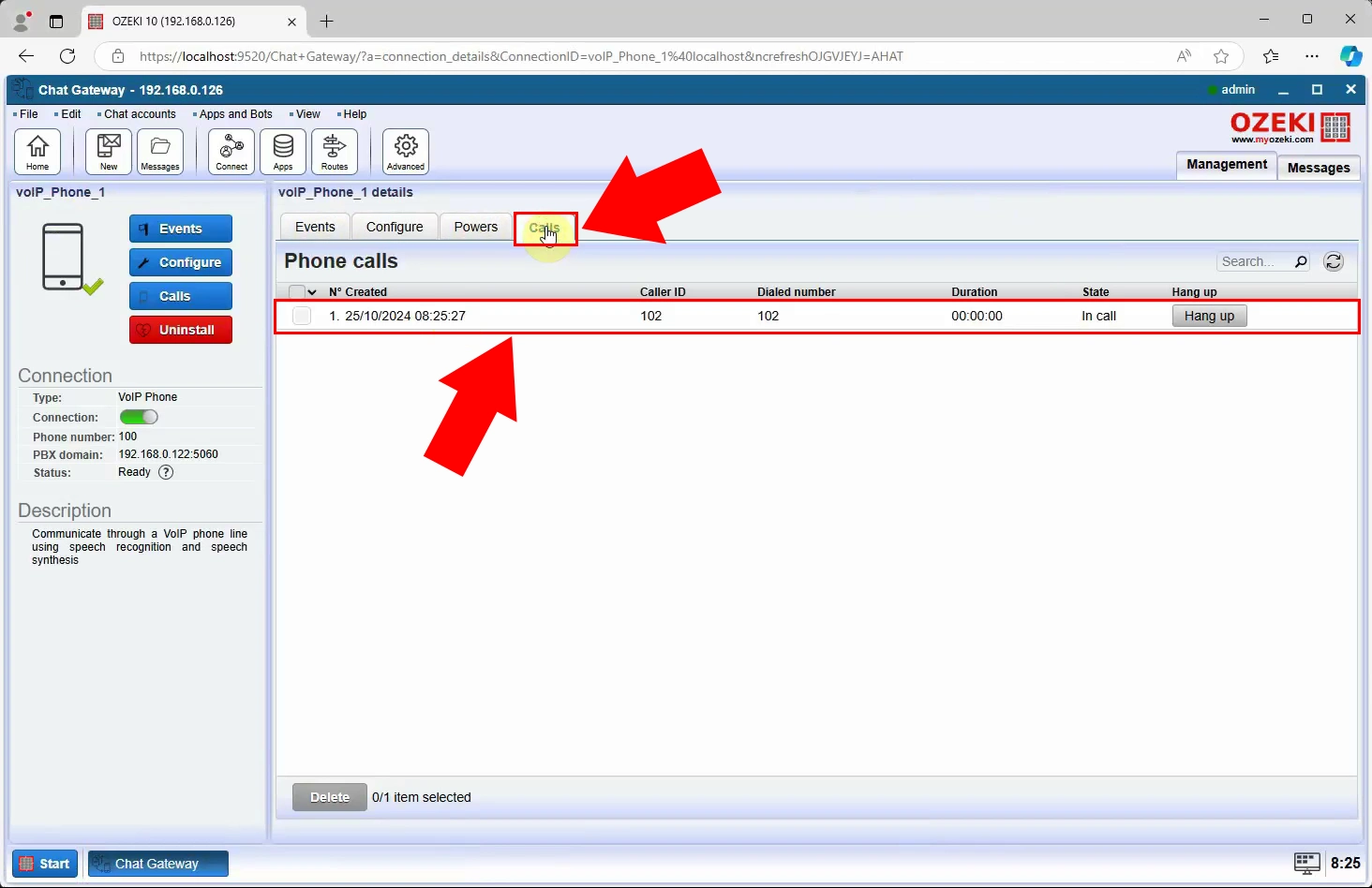
Task: Open the browser read aloud icon
Action: [1185, 56]
